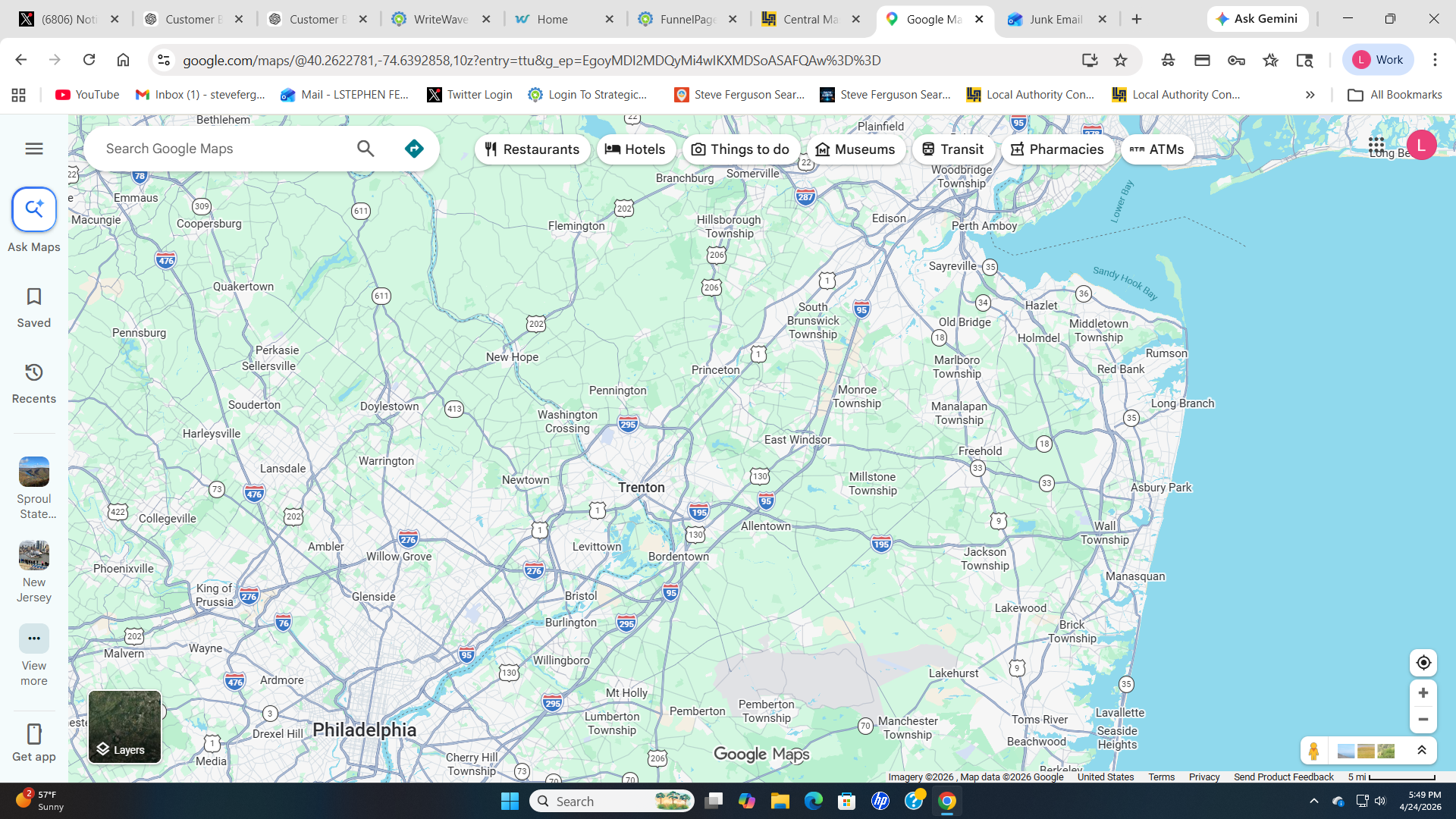
Task: Expand the imagery options chevron
Action: click(x=1422, y=751)
